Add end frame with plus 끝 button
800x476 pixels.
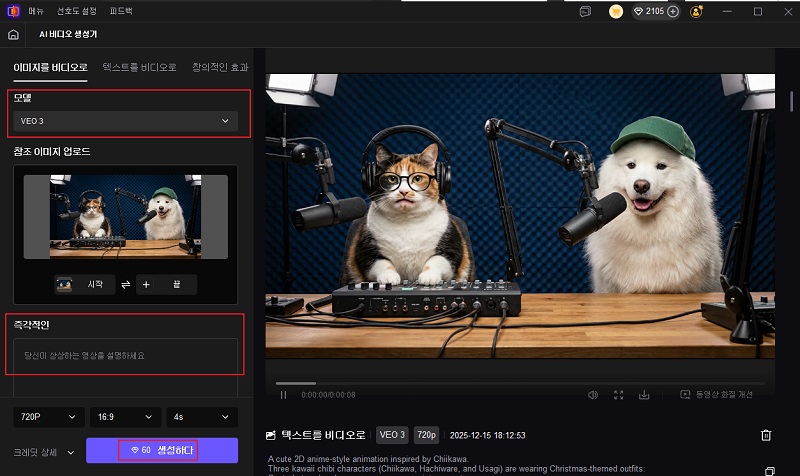tap(166, 284)
